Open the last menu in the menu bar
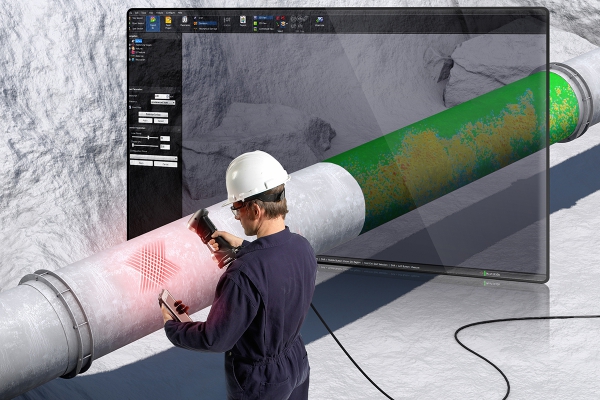Screen dimensions: 600x400 pyautogui.click(x=180, y=13)
